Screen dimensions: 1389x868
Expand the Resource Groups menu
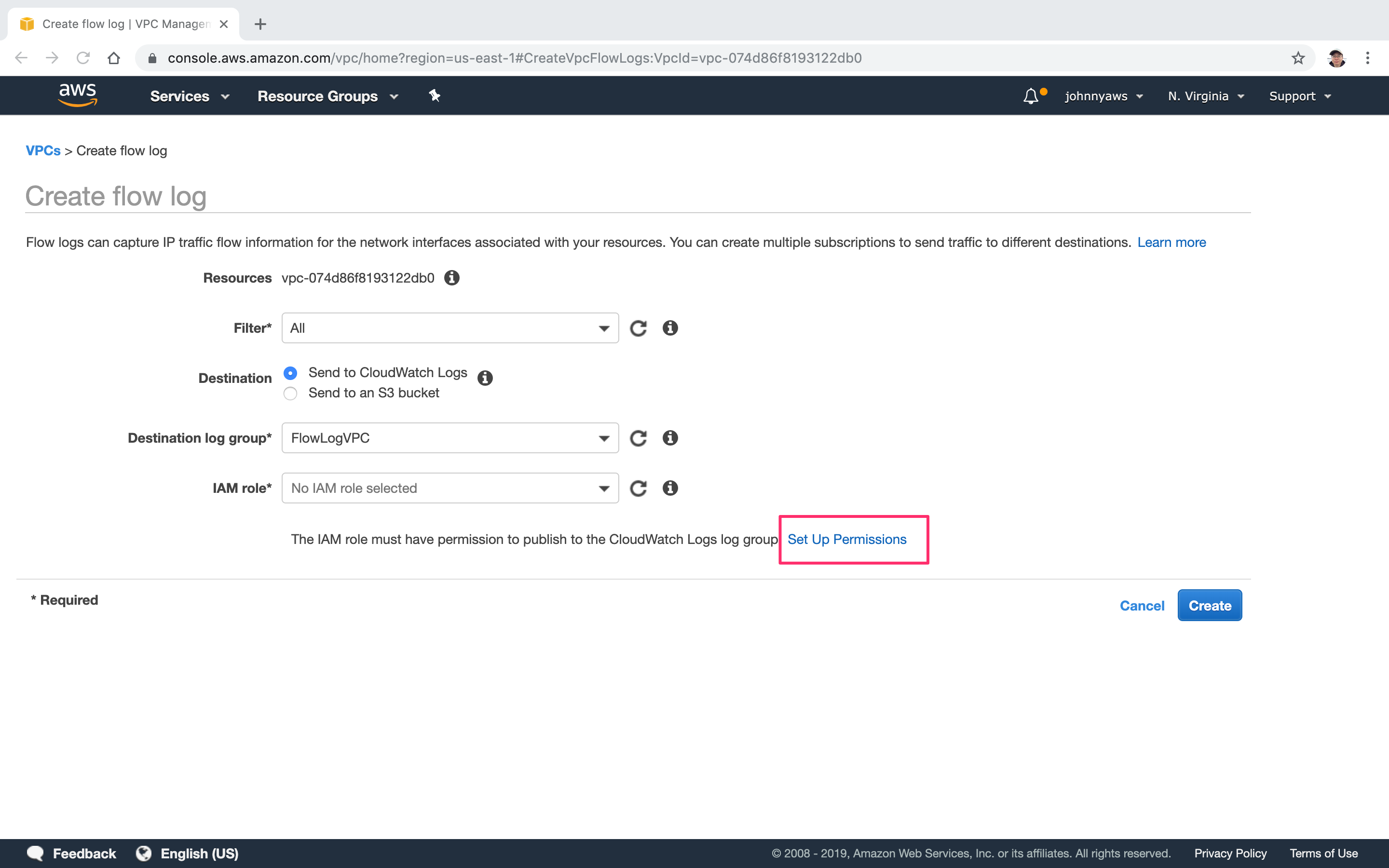point(328,96)
